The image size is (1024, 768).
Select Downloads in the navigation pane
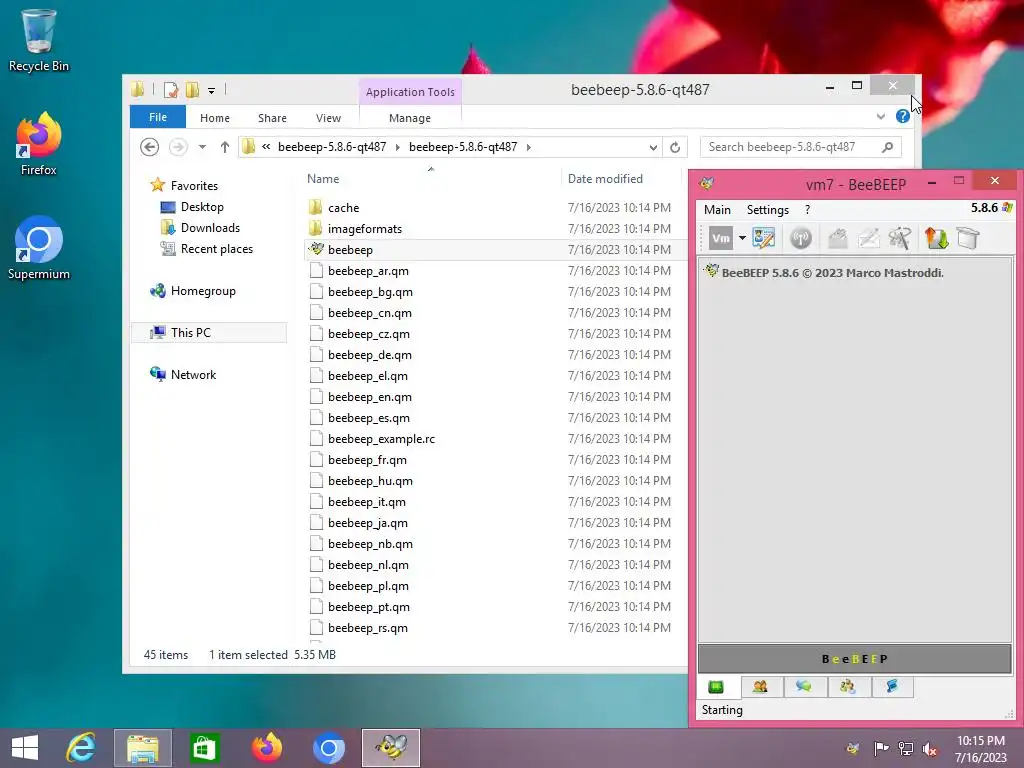(210, 227)
